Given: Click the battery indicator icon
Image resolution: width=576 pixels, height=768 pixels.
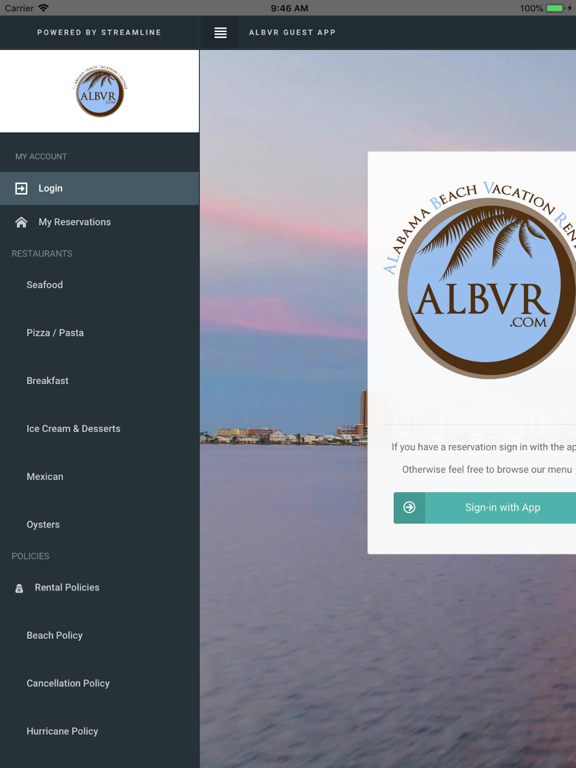Looking at the screenshot, I should click(555, 8).
